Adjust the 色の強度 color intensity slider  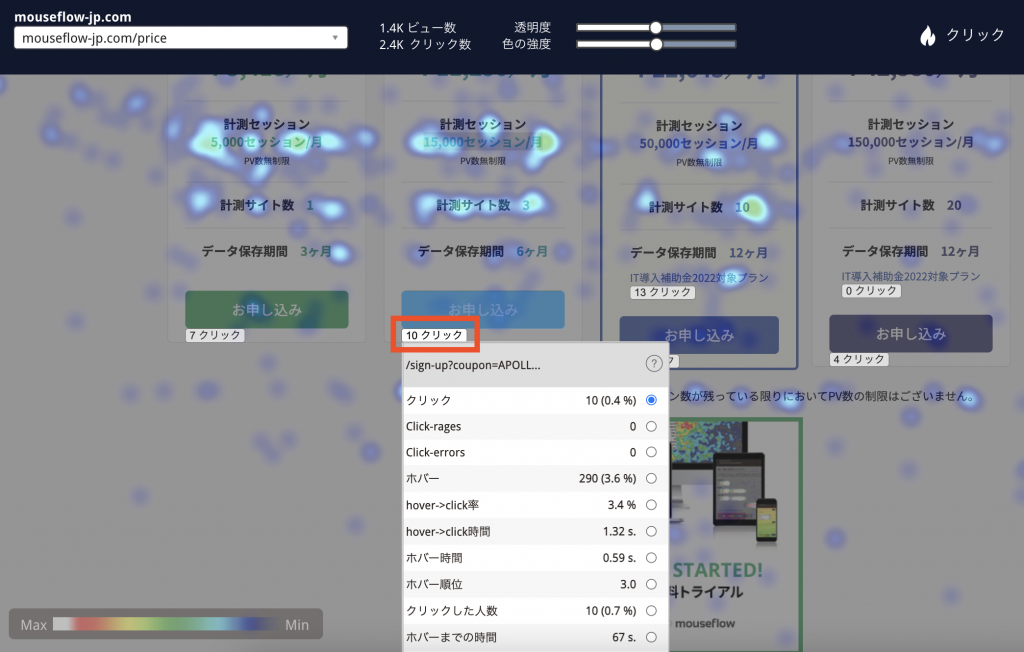coord(656,44)
